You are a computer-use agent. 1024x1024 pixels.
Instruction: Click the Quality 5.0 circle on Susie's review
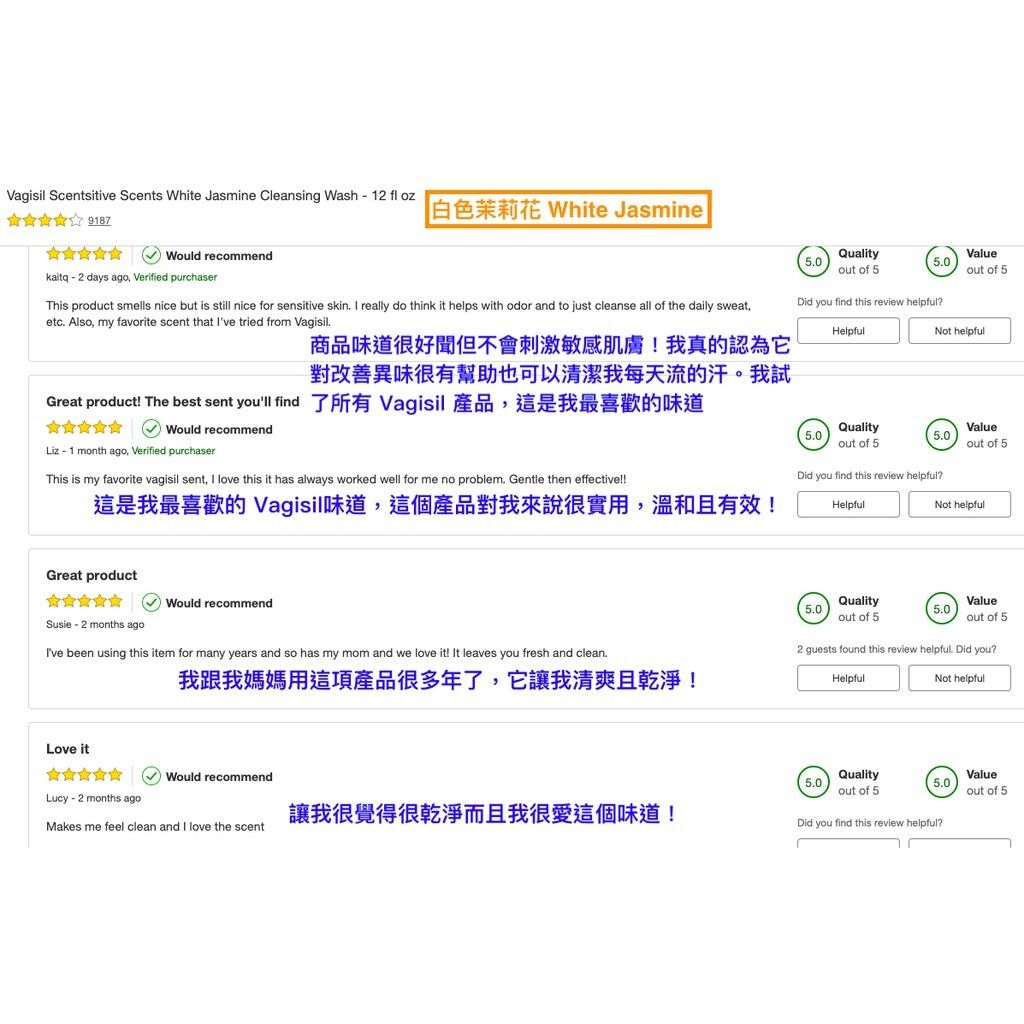[813, 609]
